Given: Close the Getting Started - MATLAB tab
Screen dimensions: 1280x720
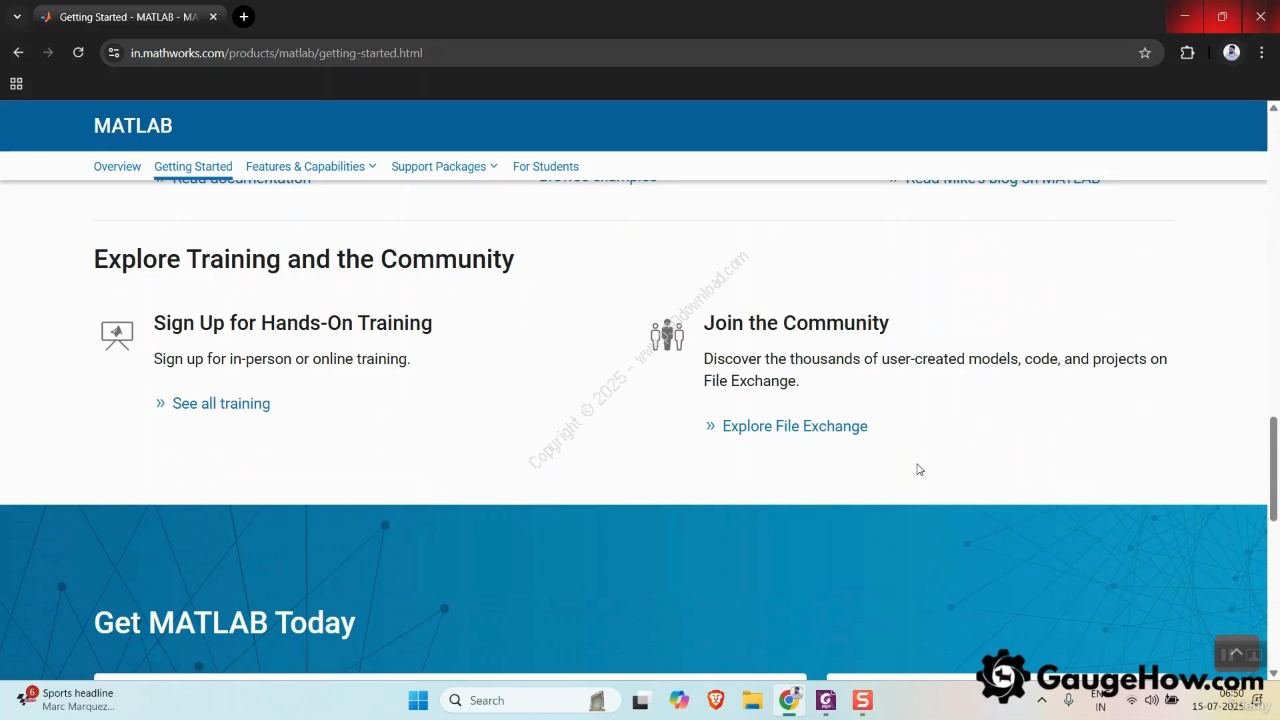Looking at the screenshot, I should click(x=213, y=17).
